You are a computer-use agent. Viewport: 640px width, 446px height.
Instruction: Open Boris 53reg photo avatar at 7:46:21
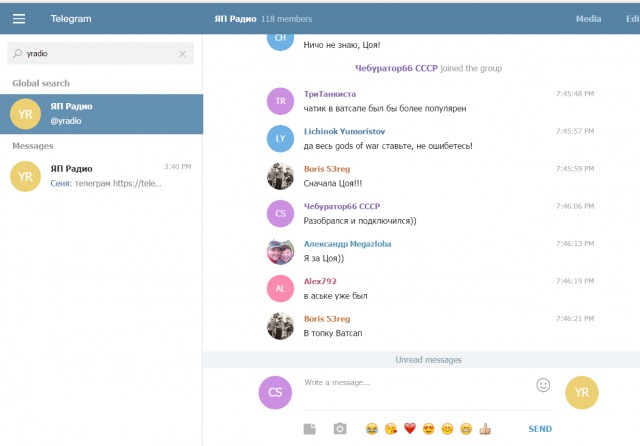point(280,326)
